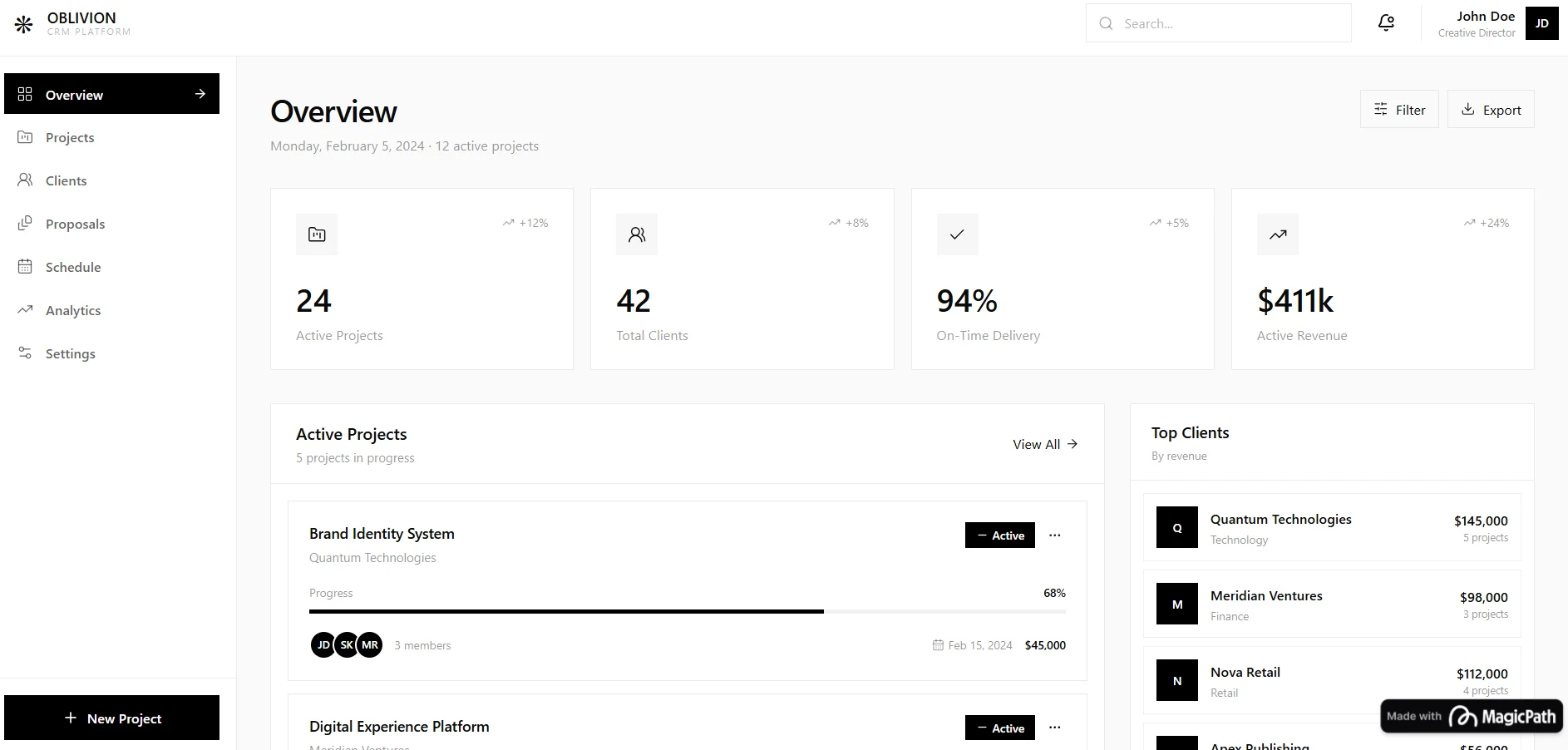
Task: Click the Brand Identity System progress bar
Action: point(687,611)
